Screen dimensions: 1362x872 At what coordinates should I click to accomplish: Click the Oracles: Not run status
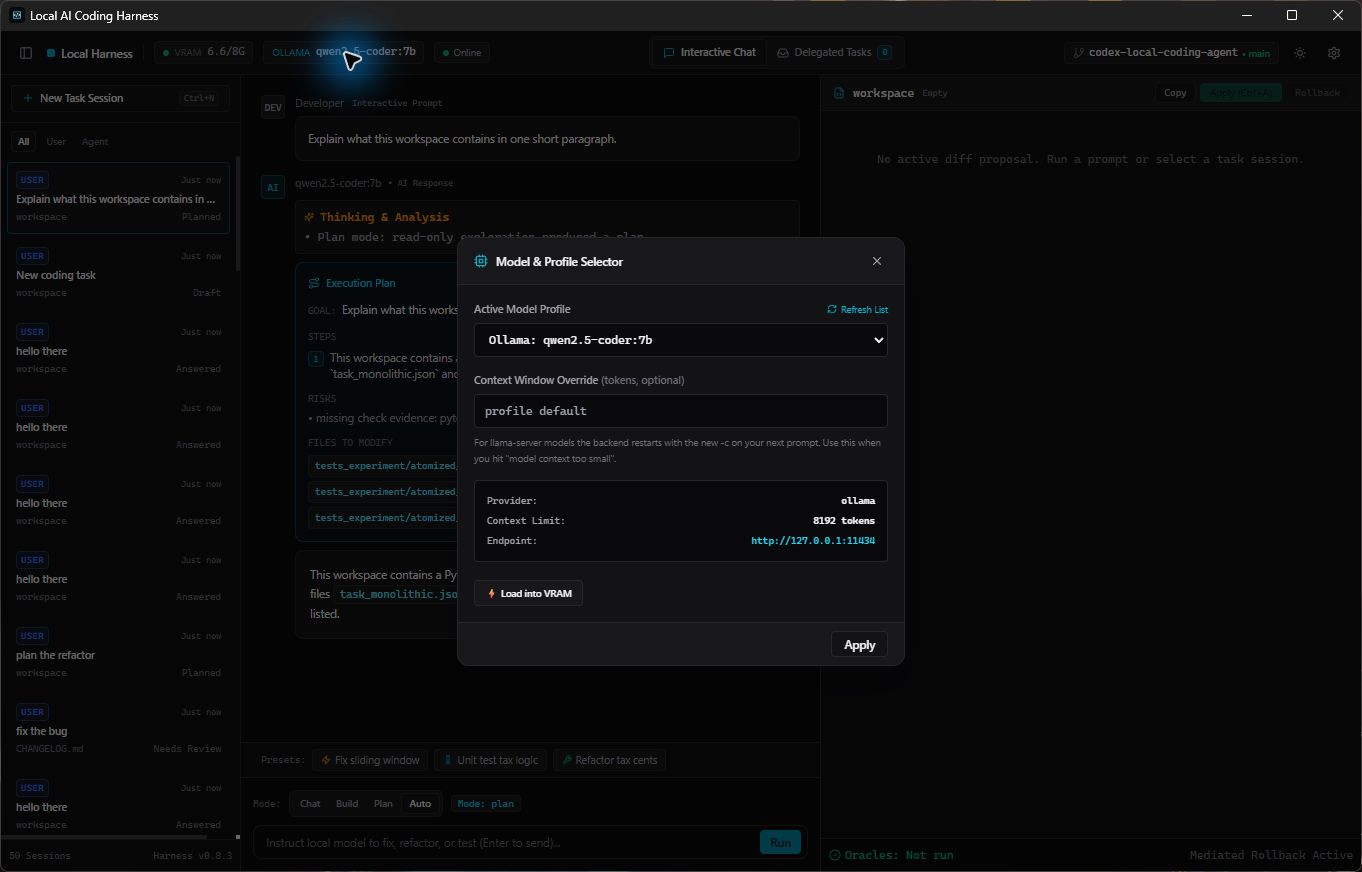pyautogui.click(x=891, y=855)
